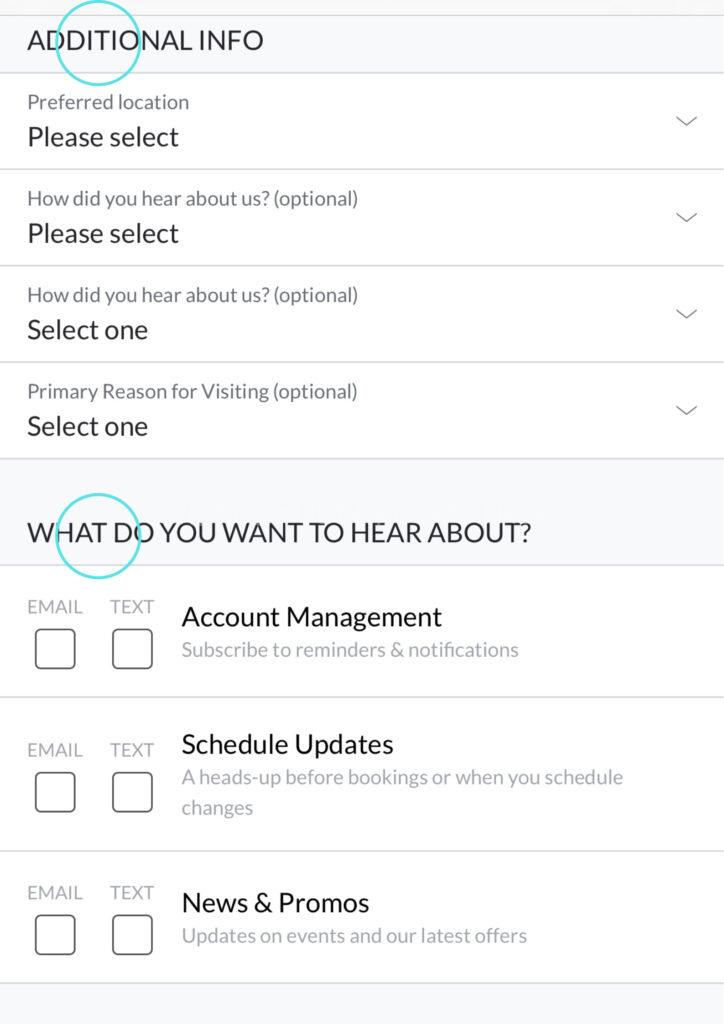724x1024 pixels.
Task: Open 'Select one' under Primary Reason for Visiting
Action: 88,426
